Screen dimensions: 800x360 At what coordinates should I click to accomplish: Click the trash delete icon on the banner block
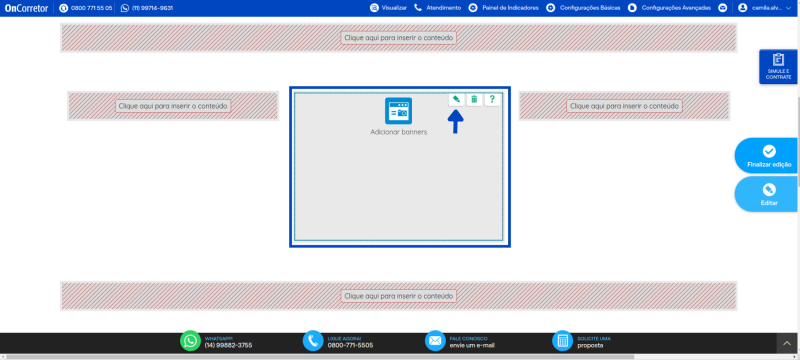pos(474,99)
